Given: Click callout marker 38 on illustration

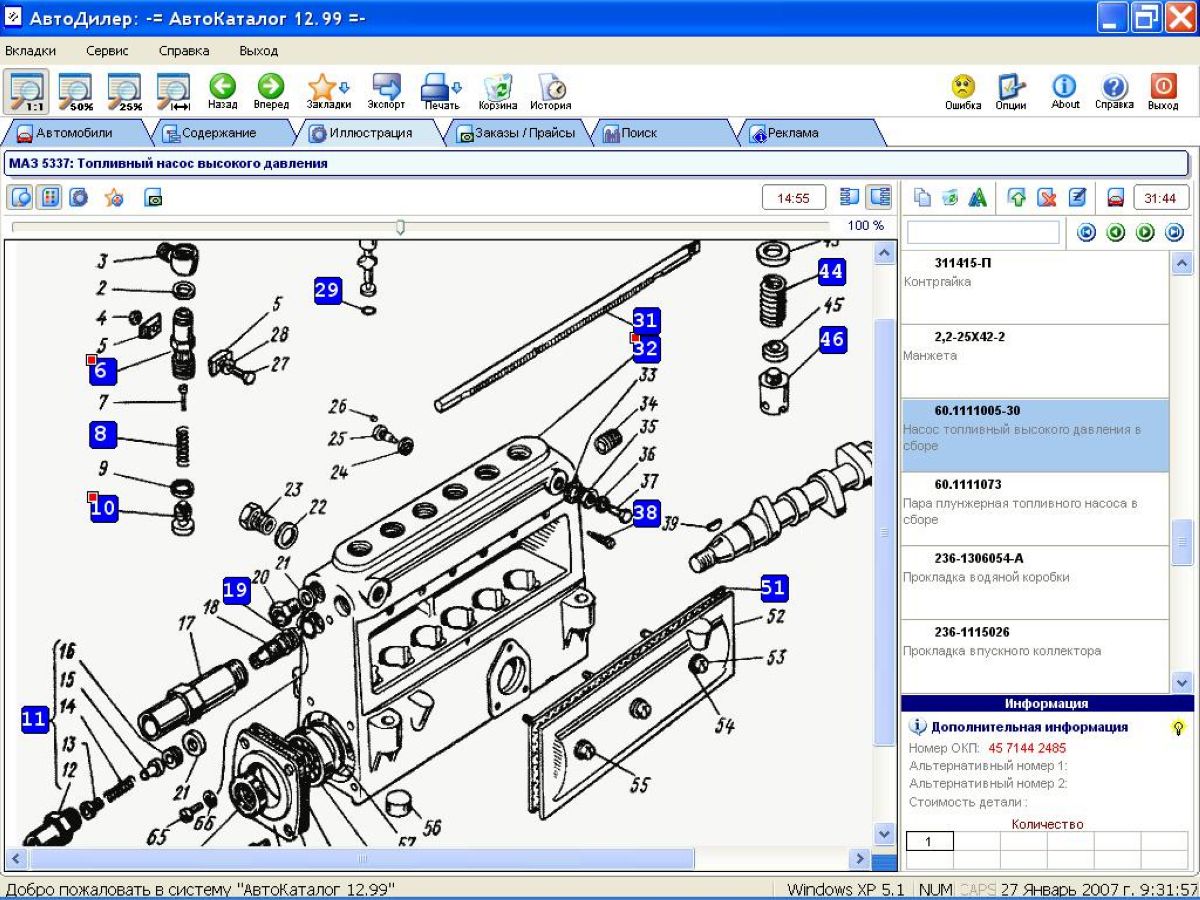Looking at the screenshot, I should pos(646,513).
